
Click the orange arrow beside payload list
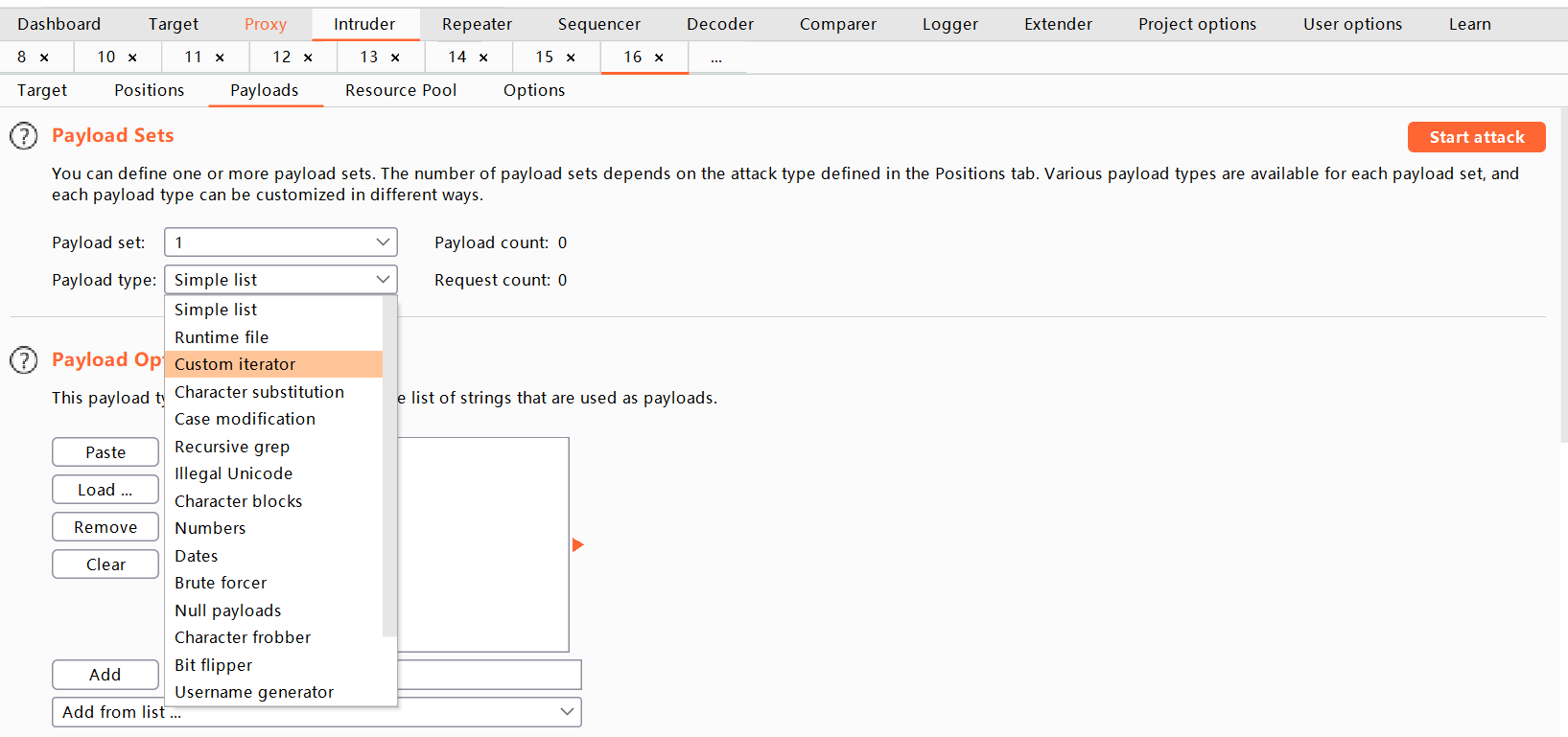[x=577, y=544]
